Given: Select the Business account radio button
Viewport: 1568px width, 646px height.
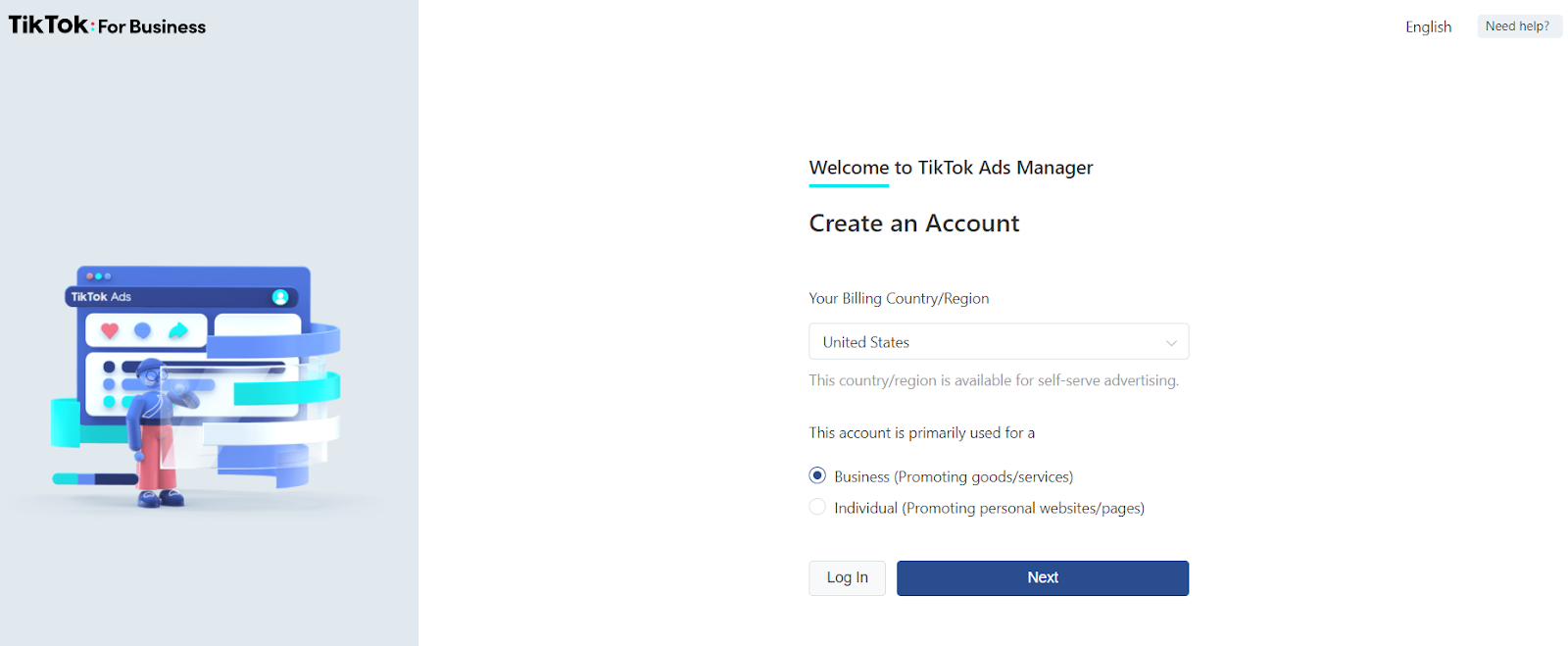Looking at the screenshot, I should 817,475.
